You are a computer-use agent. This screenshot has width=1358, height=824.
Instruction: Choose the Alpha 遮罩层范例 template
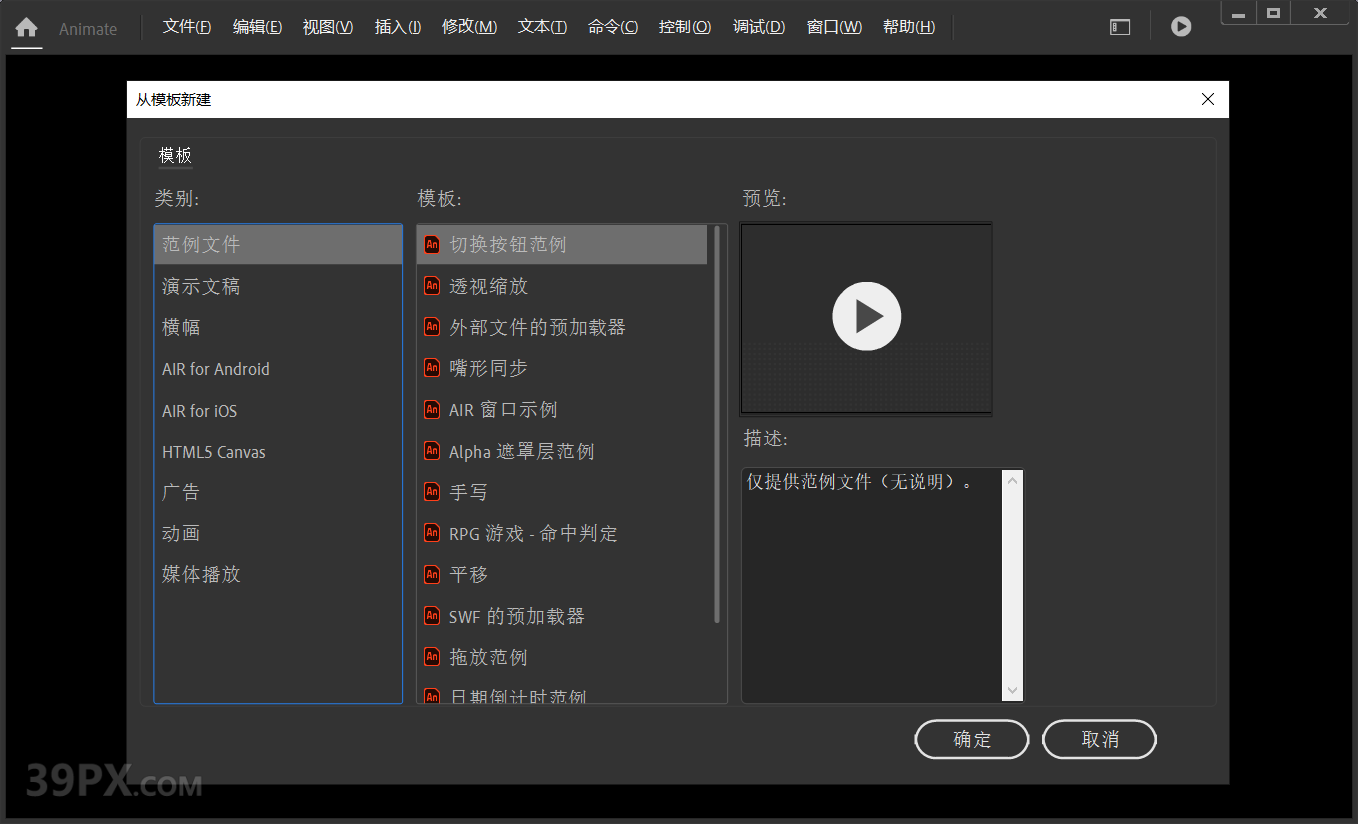coord(562,451)
